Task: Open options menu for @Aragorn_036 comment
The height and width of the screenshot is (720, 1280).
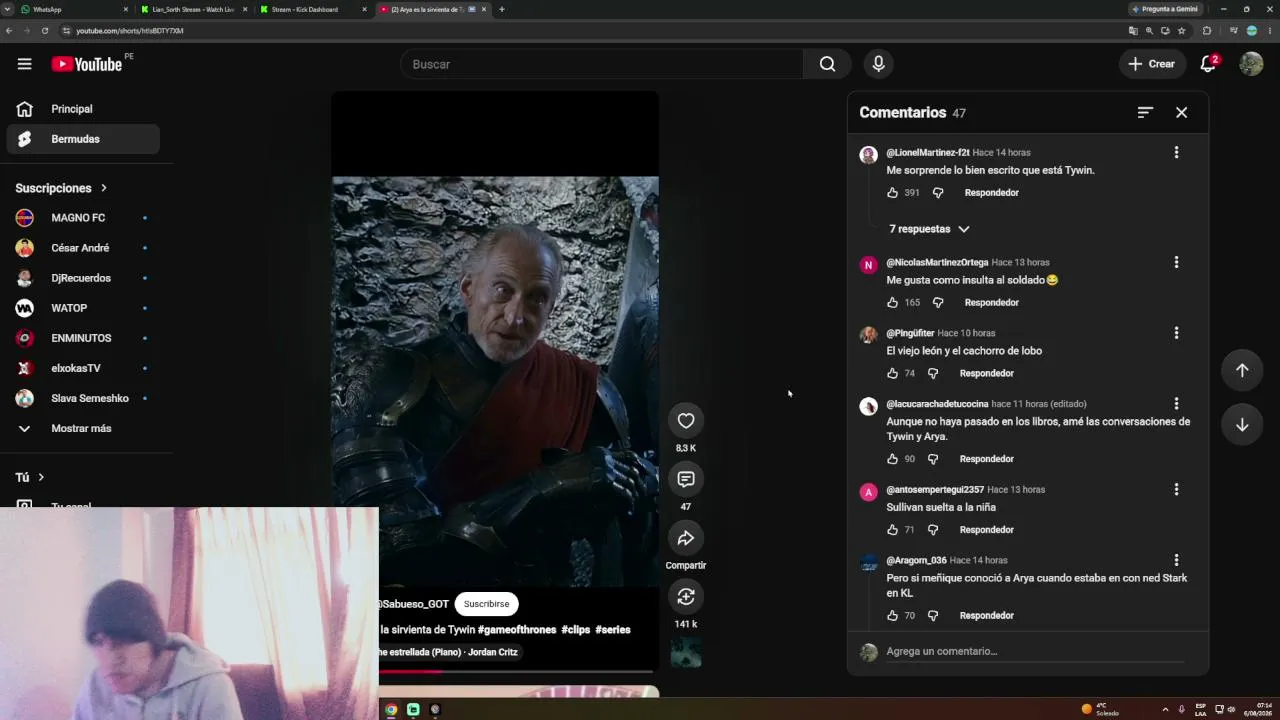Action: (1176, 560)
